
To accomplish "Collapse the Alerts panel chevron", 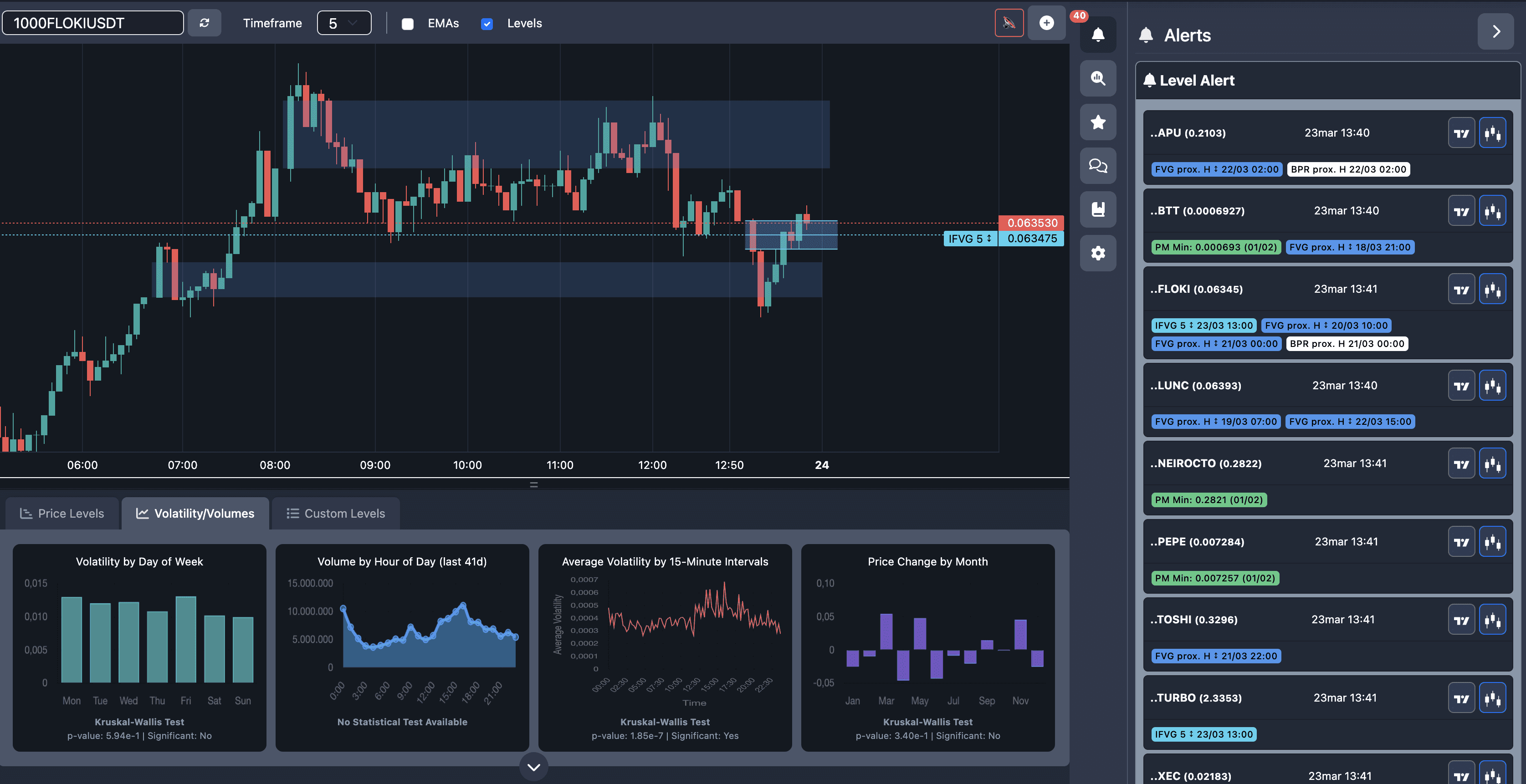I will click(1496, 31).
